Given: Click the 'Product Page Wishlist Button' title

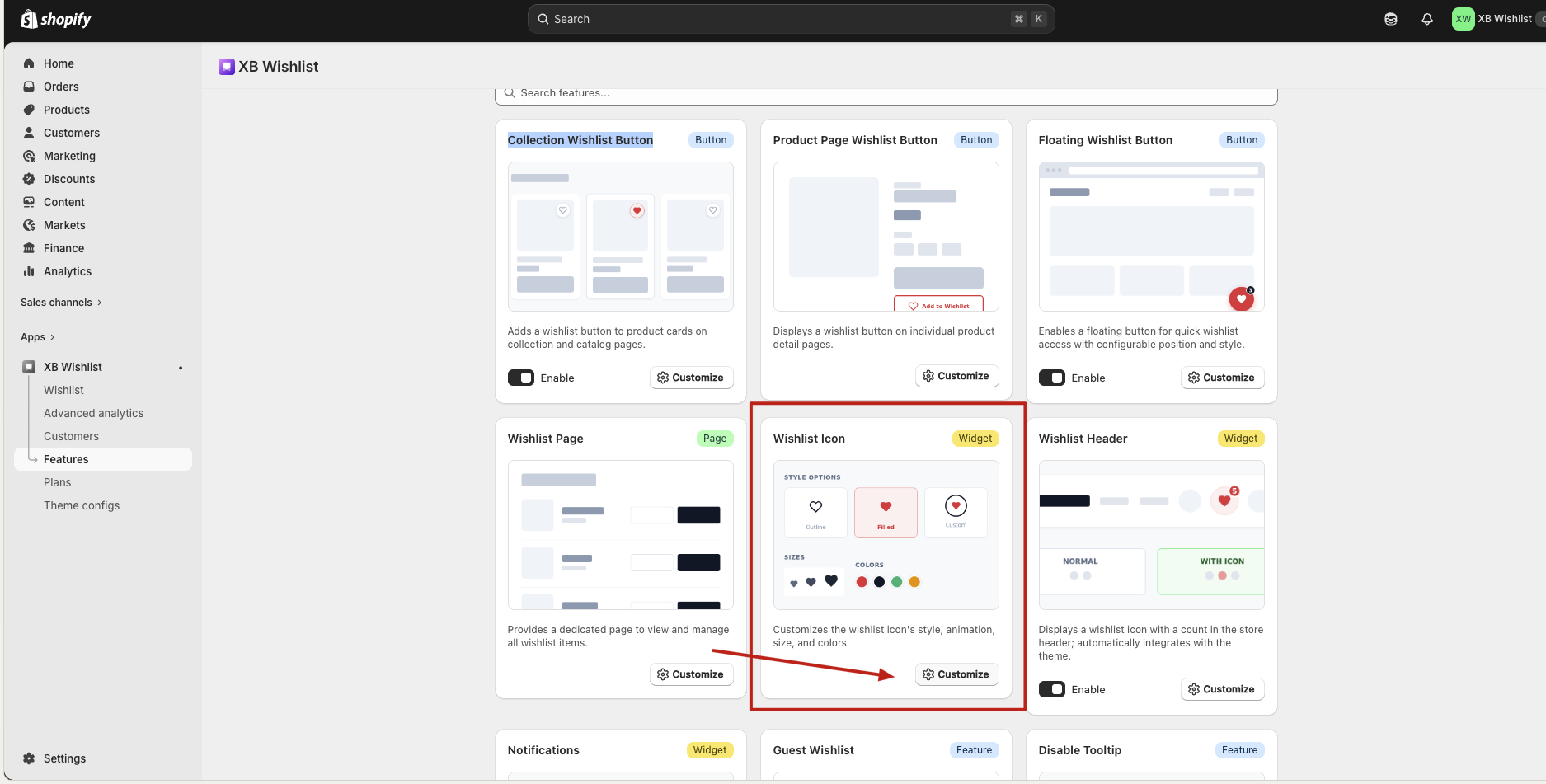Looking at the screenshot, I should click(855, 140).
